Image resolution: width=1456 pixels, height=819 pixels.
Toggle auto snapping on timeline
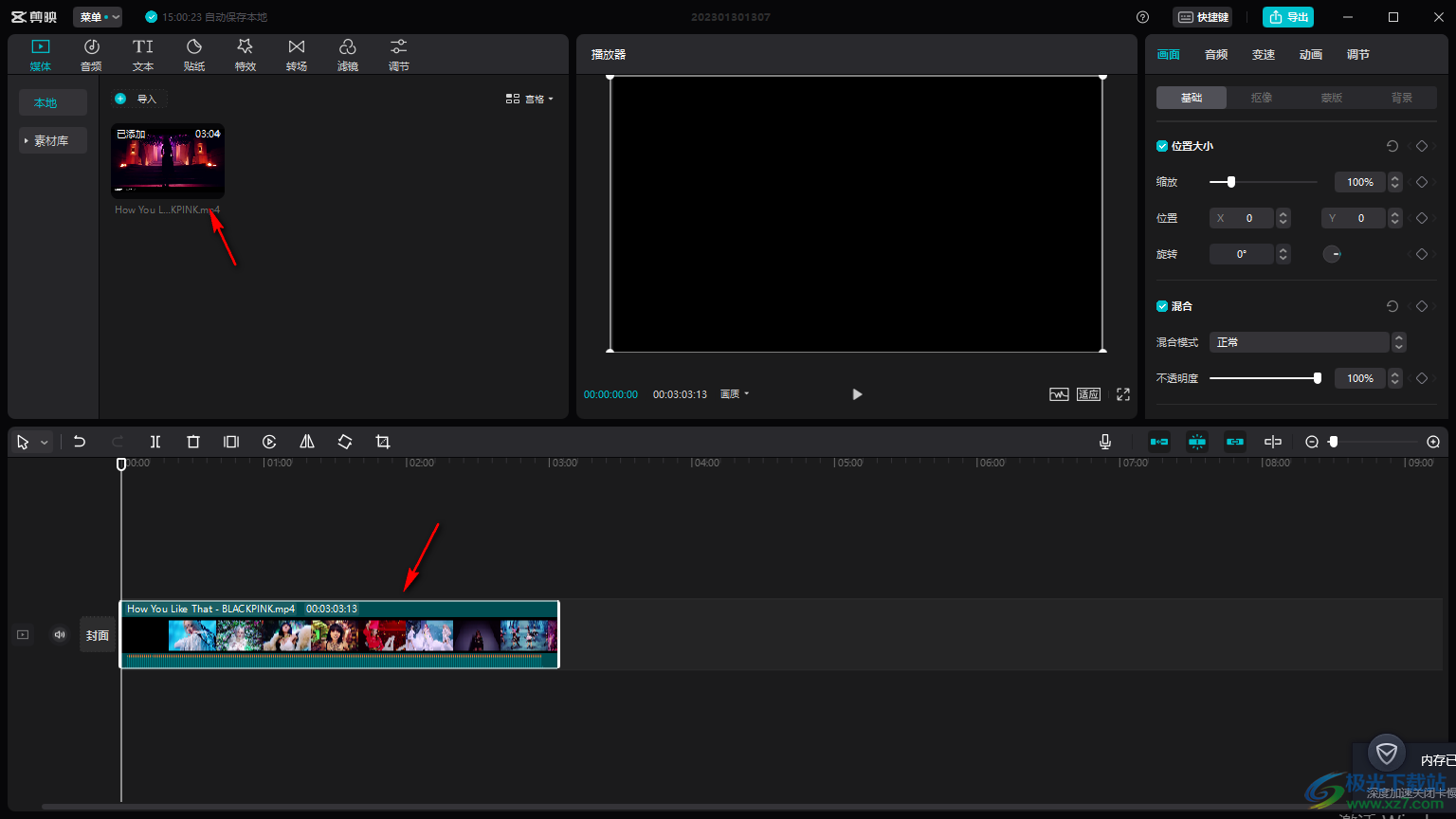pyautogui.click(x=1197, y=442)
